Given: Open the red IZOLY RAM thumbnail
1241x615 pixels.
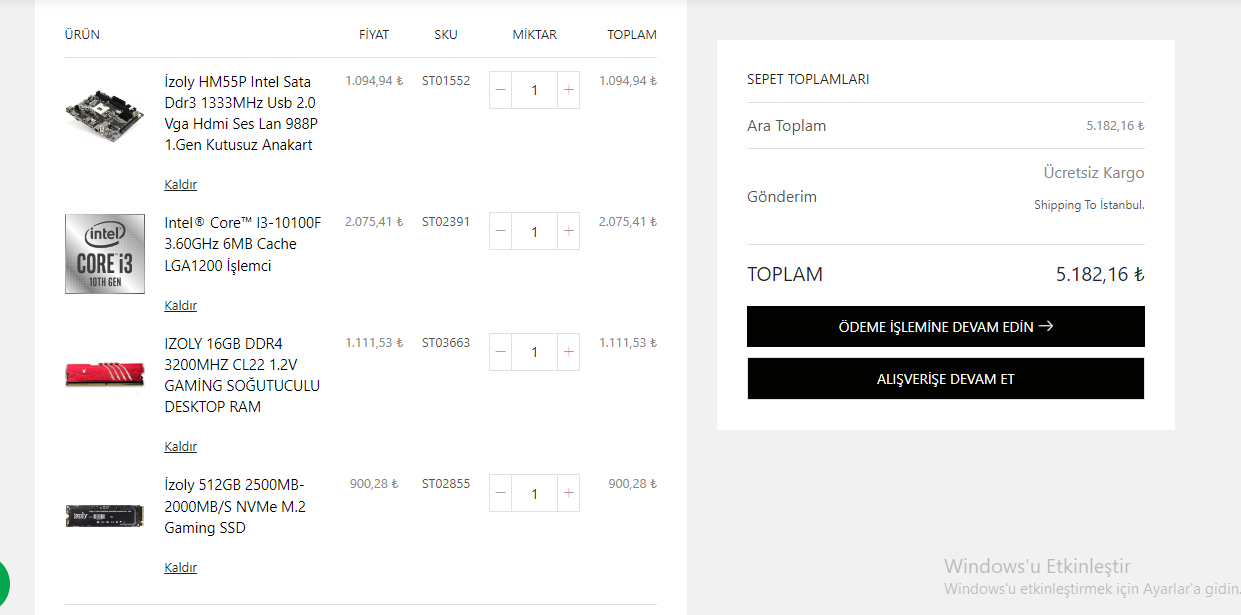Looking at the screenshot, I should [x=104, y=374].
